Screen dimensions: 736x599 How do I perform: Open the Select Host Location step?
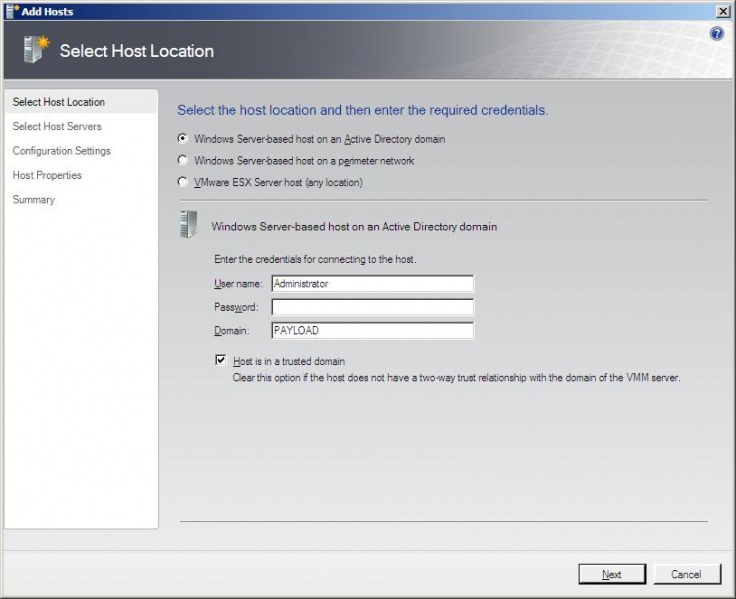(59, 102)
